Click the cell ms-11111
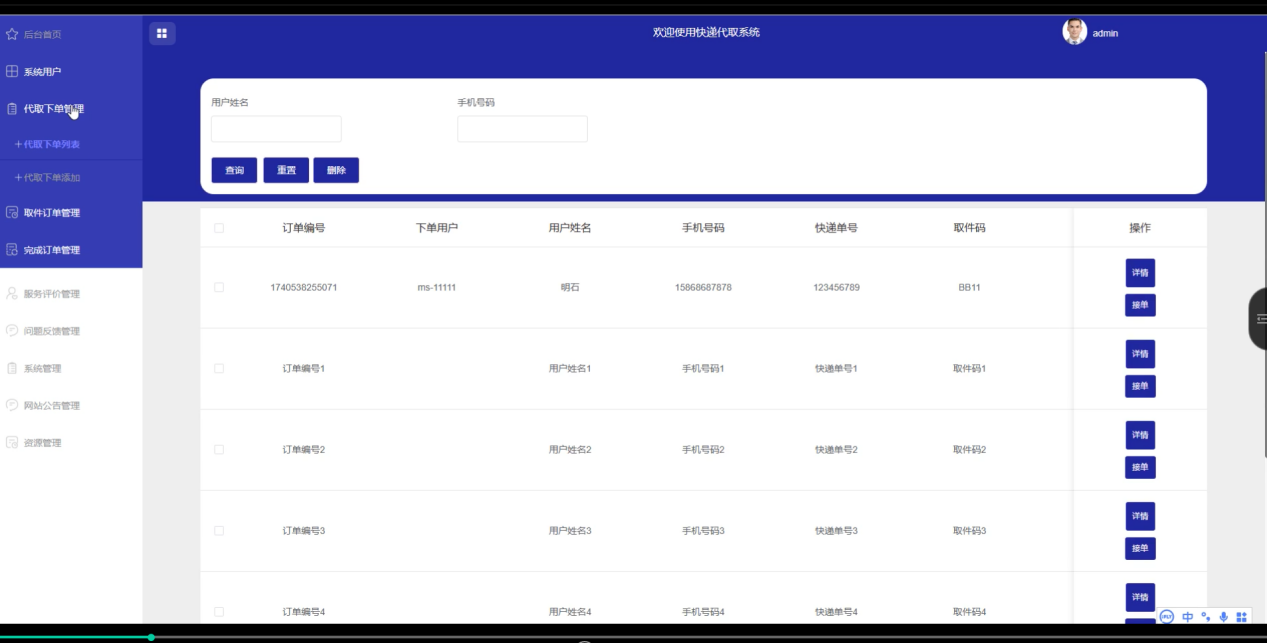 click(437, 288)
